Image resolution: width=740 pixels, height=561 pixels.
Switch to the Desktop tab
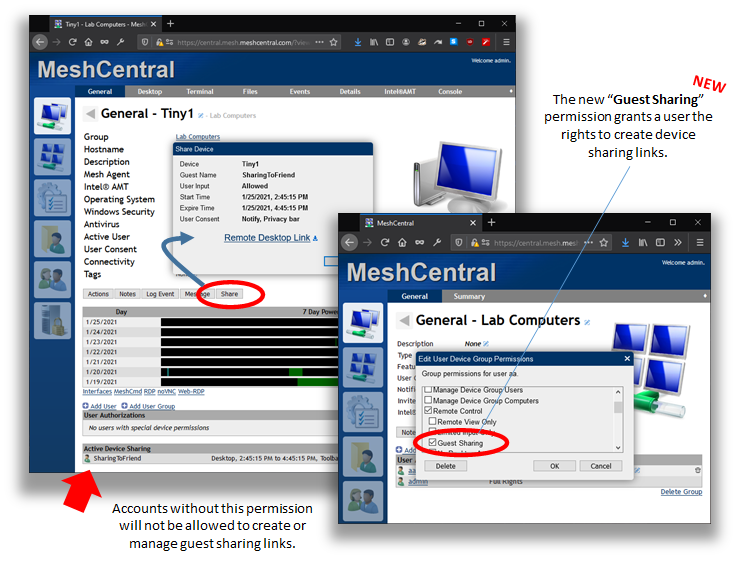pos(150,92)
